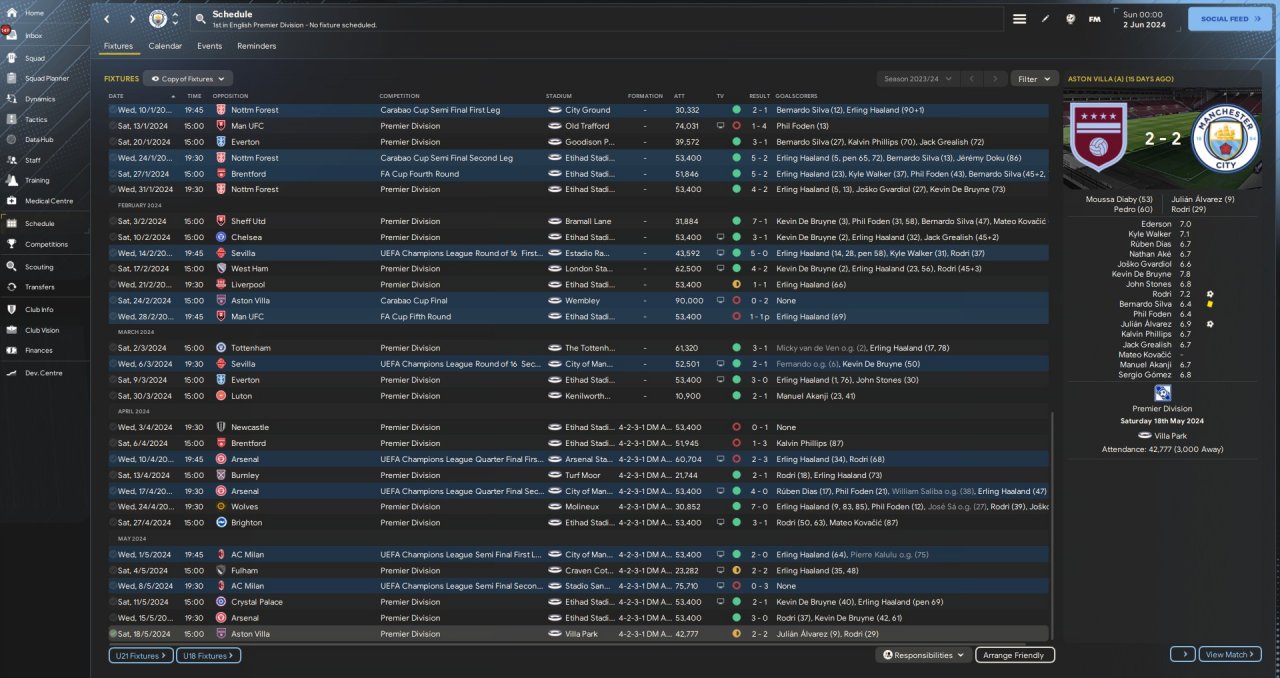Open the Inbox from the sidebar
The image size is (1280, 678).
pyautogui.click(x=14, y=35)
